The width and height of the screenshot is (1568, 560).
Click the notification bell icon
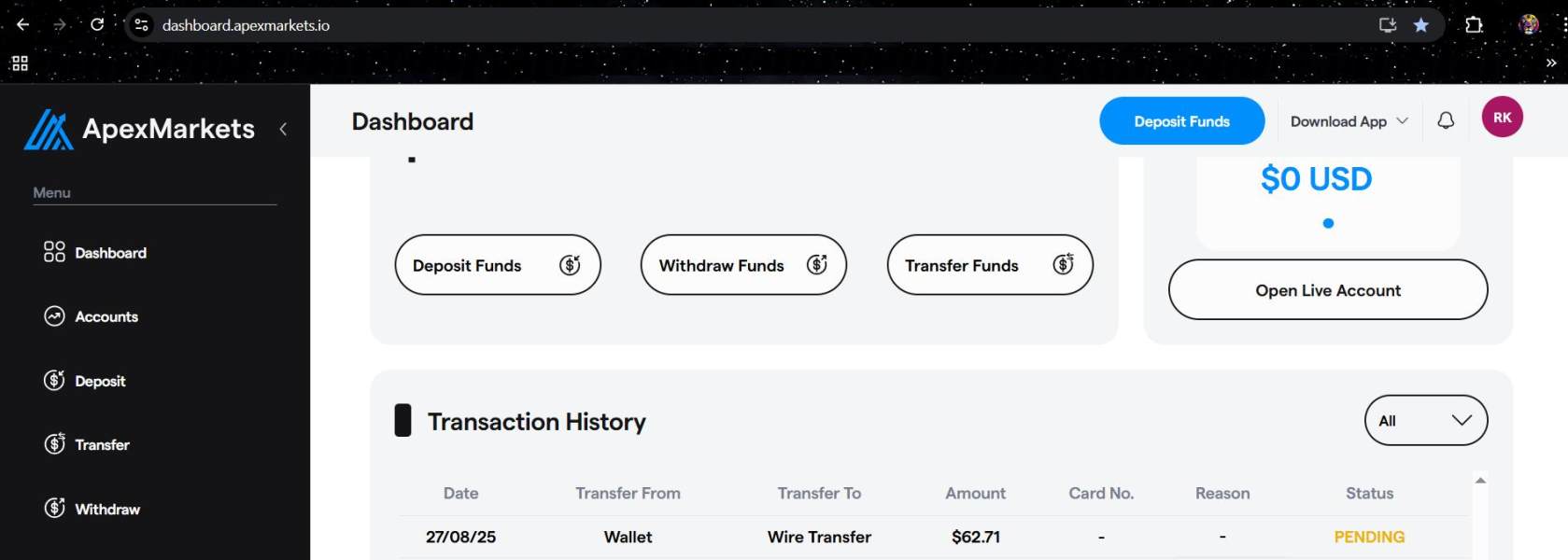(x=1446, y=120)
